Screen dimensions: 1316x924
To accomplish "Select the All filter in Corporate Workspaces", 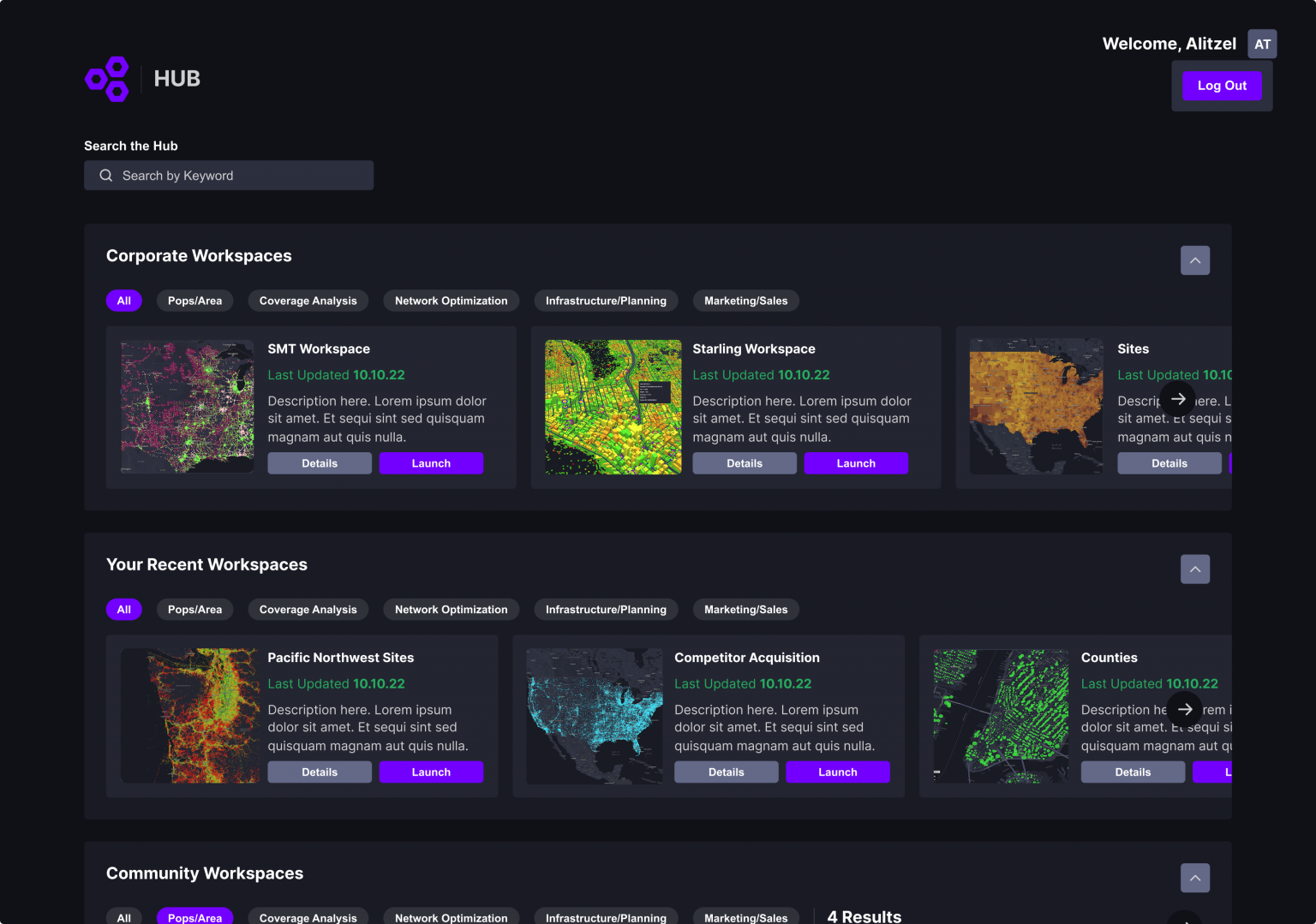I will pos(124,301).
